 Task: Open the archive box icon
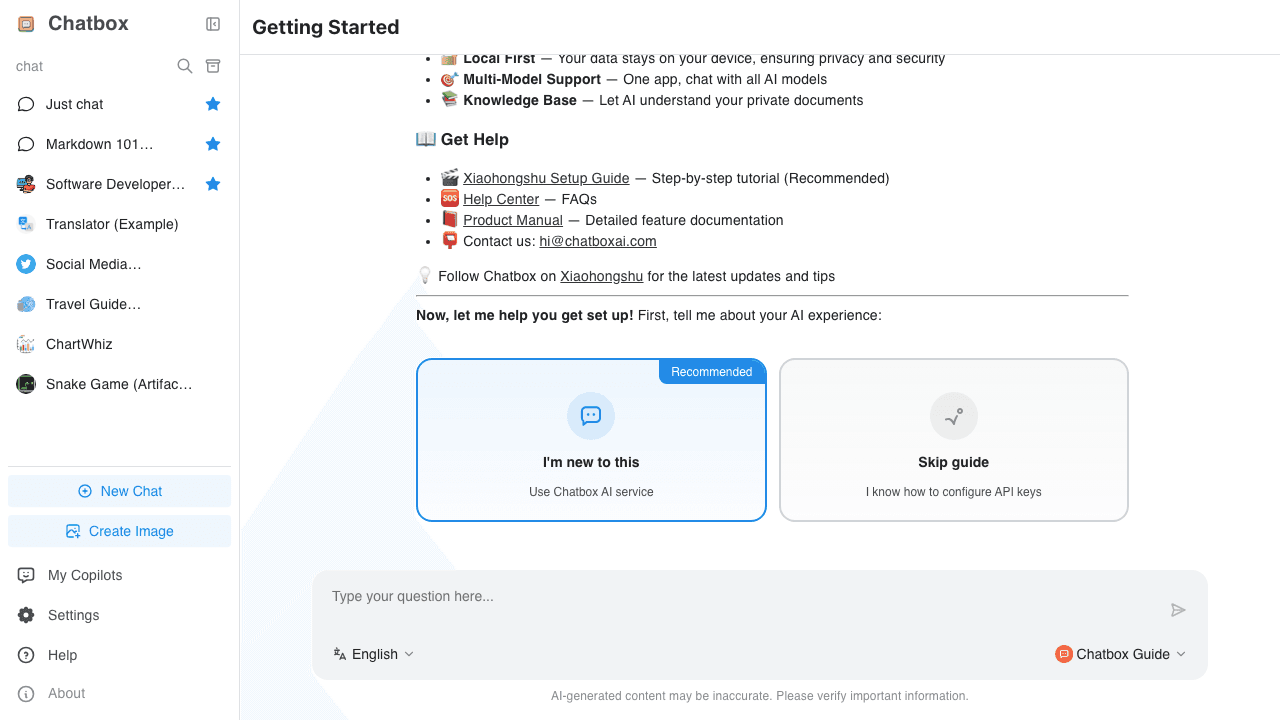[213, 66]
